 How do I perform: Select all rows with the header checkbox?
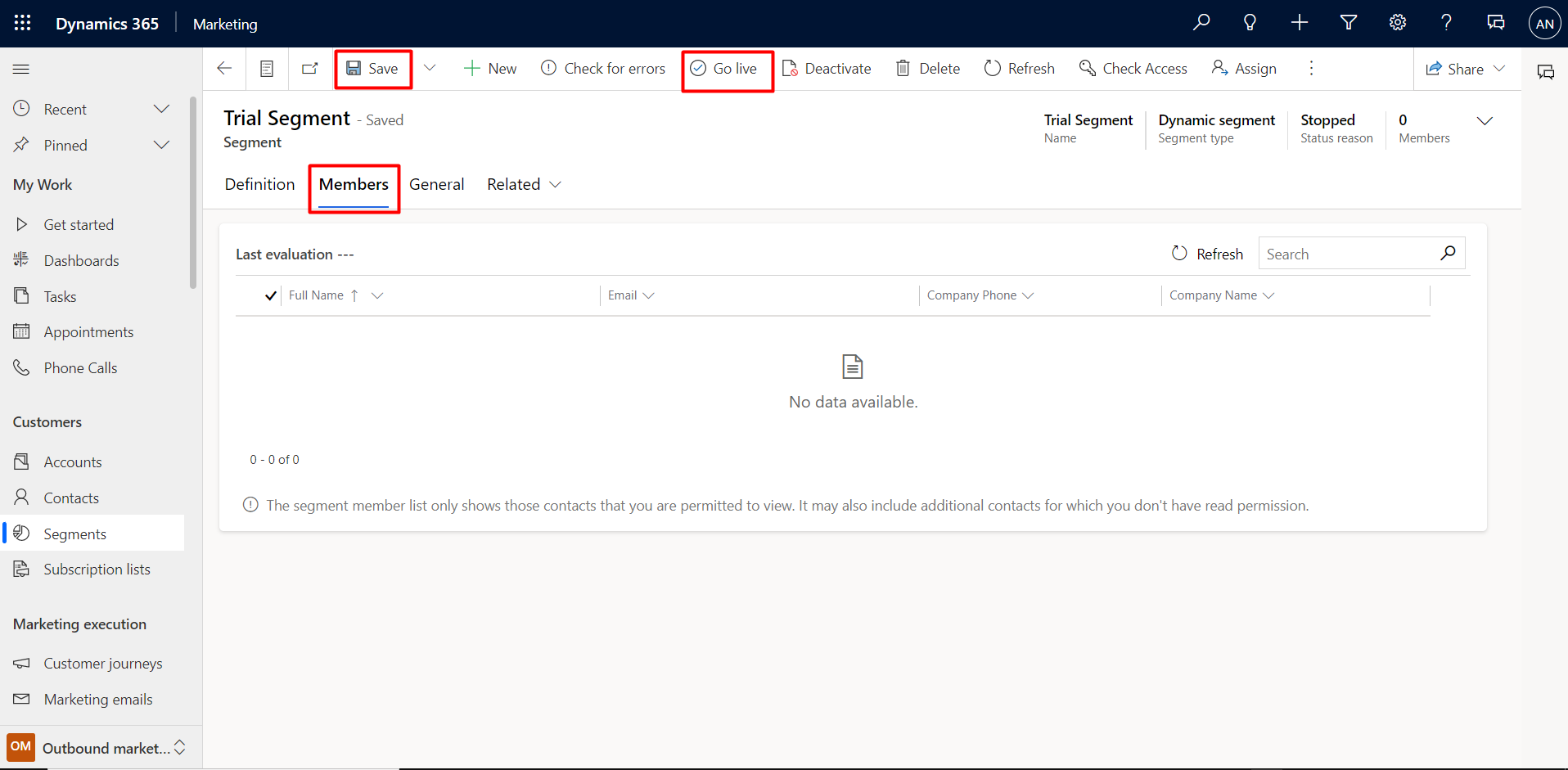[270, 295]
